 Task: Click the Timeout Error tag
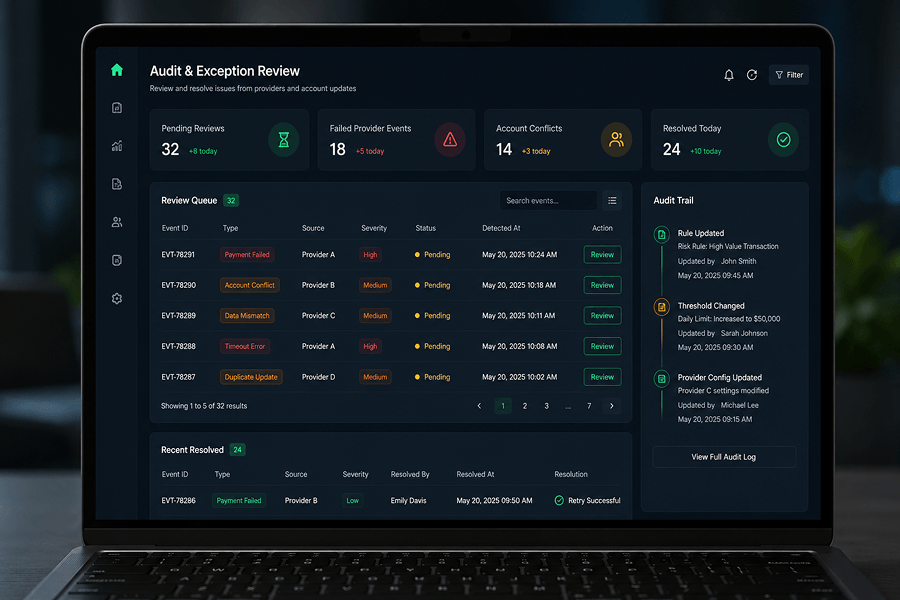[x=245, y=346]
